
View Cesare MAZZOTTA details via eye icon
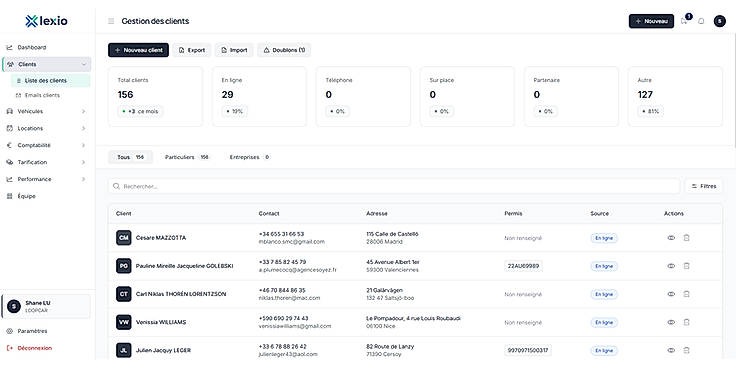pyautogui.click(x=671, y=238)
